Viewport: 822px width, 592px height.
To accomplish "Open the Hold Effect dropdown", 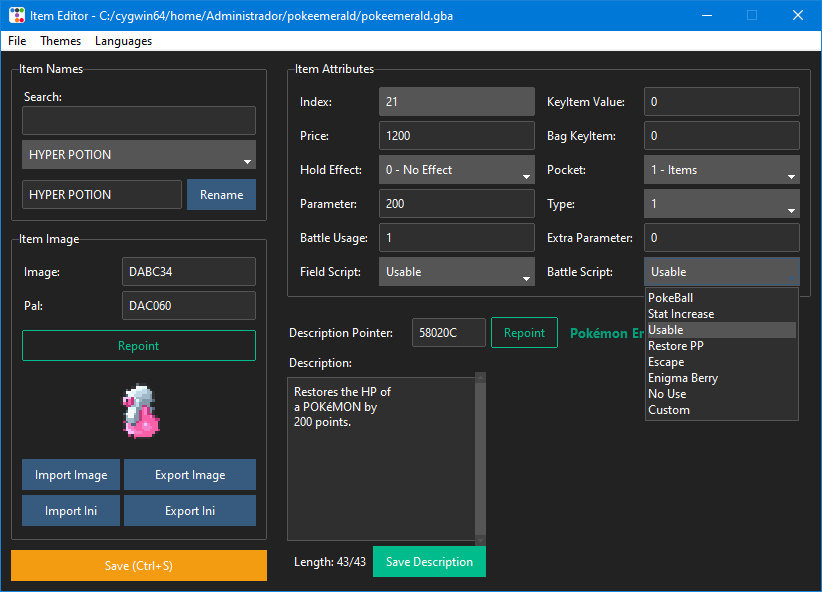I will tap(457, 170).
